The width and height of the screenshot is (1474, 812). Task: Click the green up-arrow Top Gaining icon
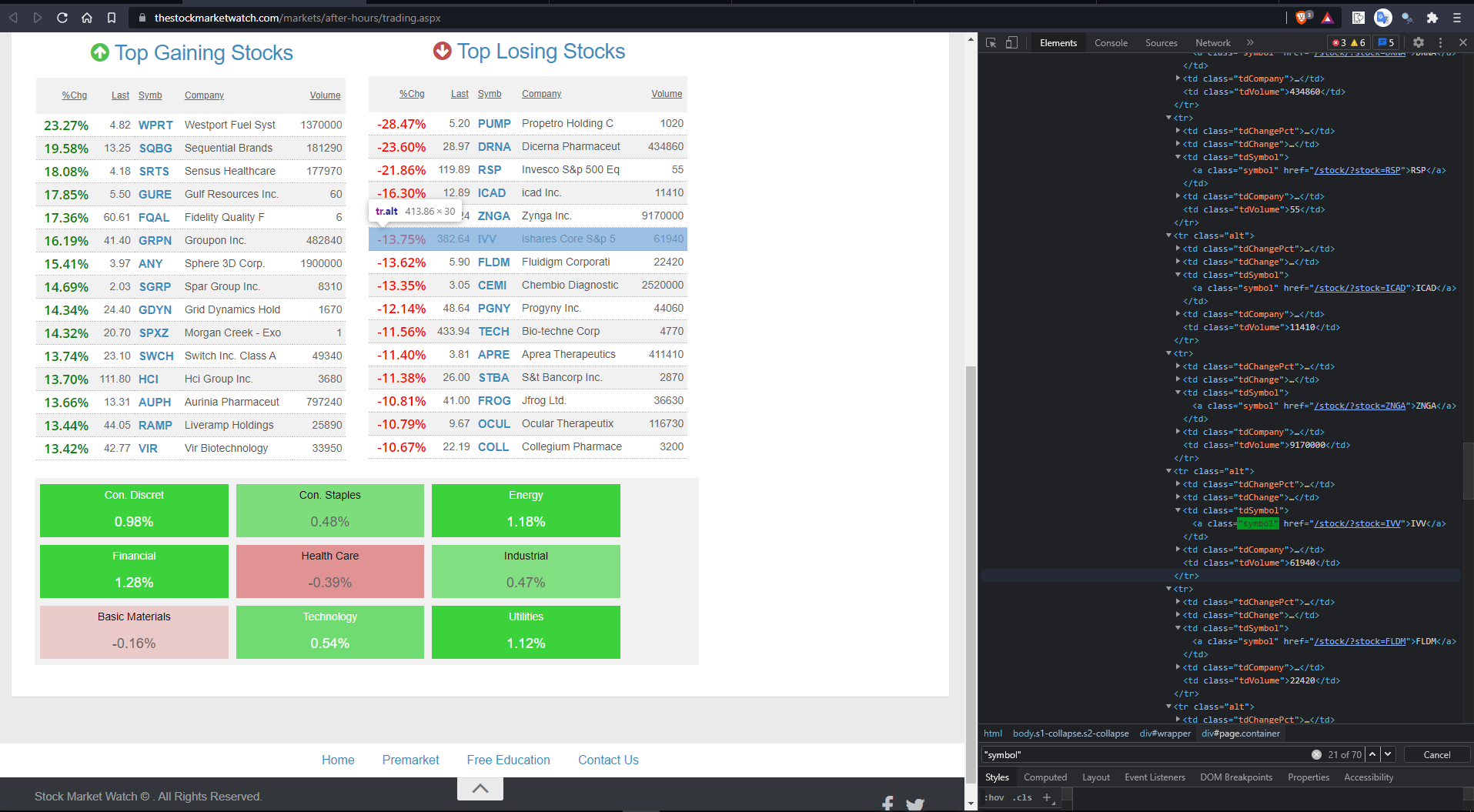[100, 52]
